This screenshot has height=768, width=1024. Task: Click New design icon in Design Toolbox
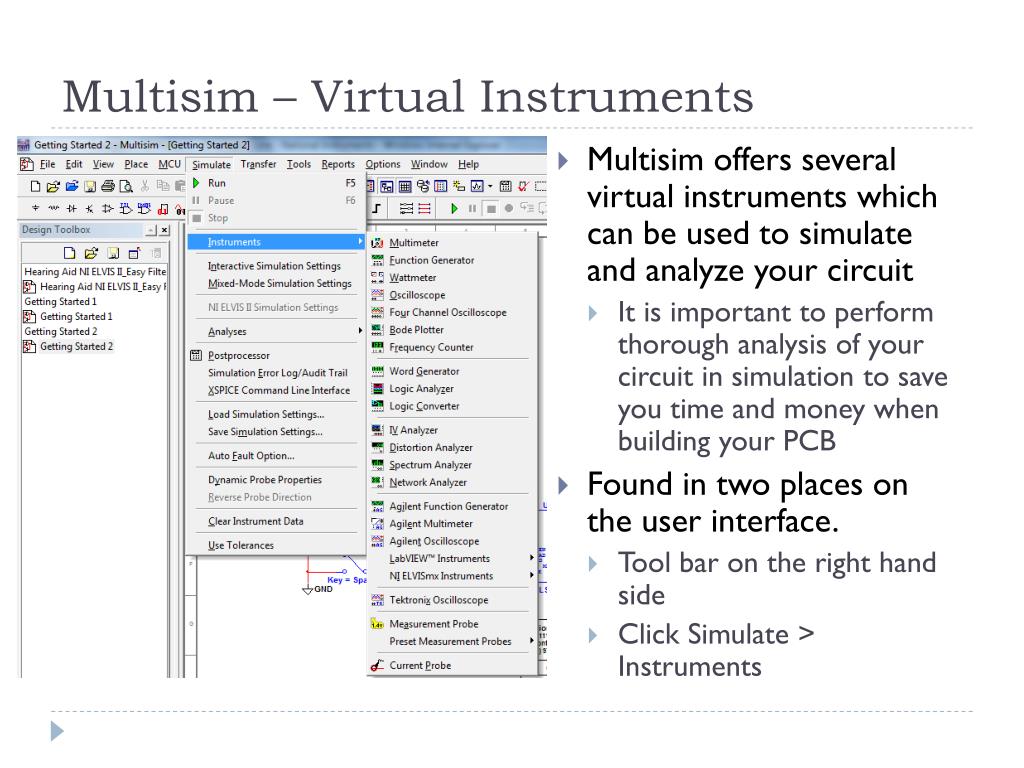[69, 253]
